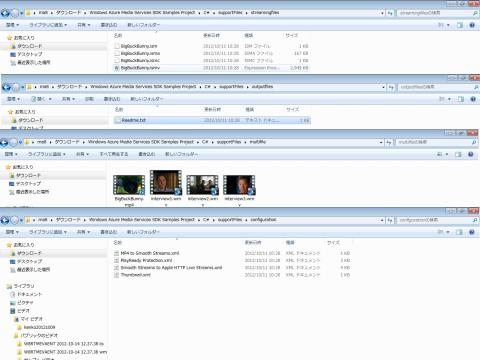Show preview pane in multifile window
This screenshot has width=480, height=360.
[x=458, y=154]
